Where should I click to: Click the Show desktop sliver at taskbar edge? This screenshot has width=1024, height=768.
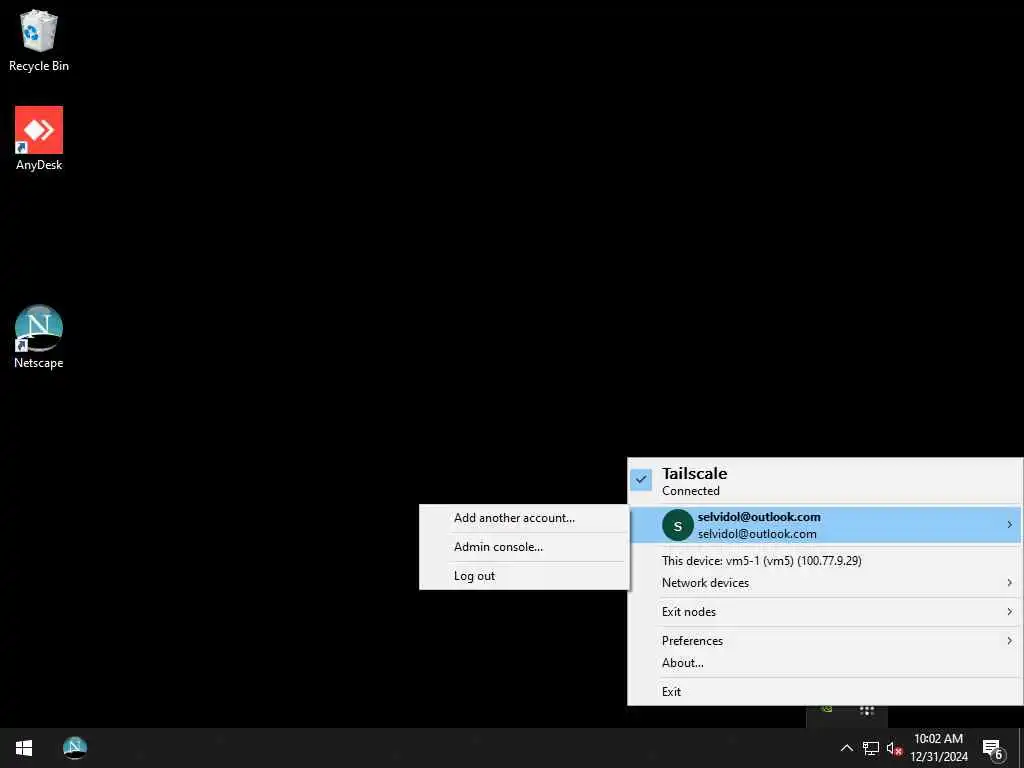coord(1021,748)
